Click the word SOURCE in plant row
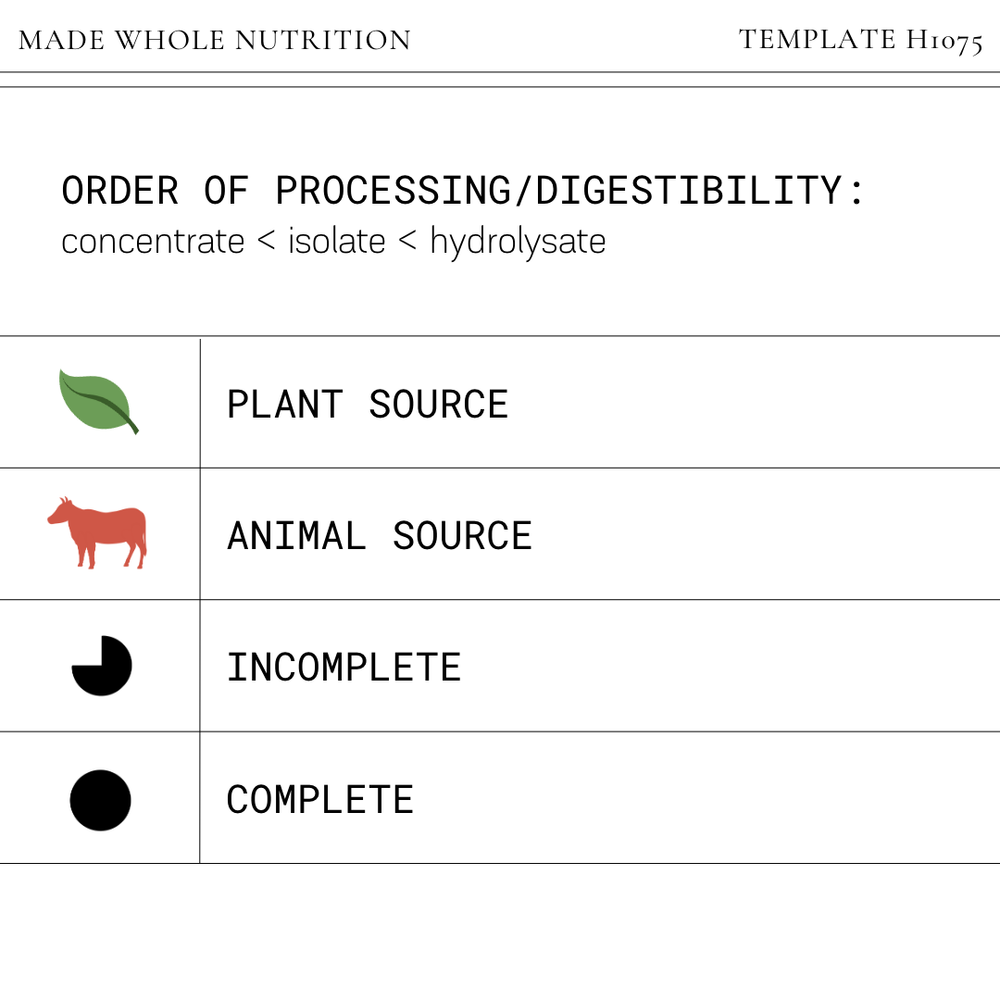Image resolution: width=1000 pixels, height=1000 pixels. [439, 404]
